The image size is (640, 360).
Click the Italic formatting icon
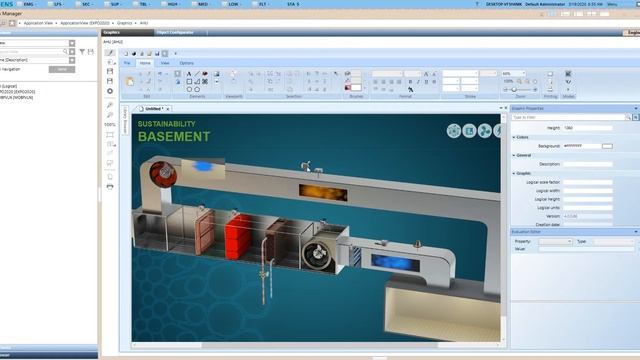point(418,82)
